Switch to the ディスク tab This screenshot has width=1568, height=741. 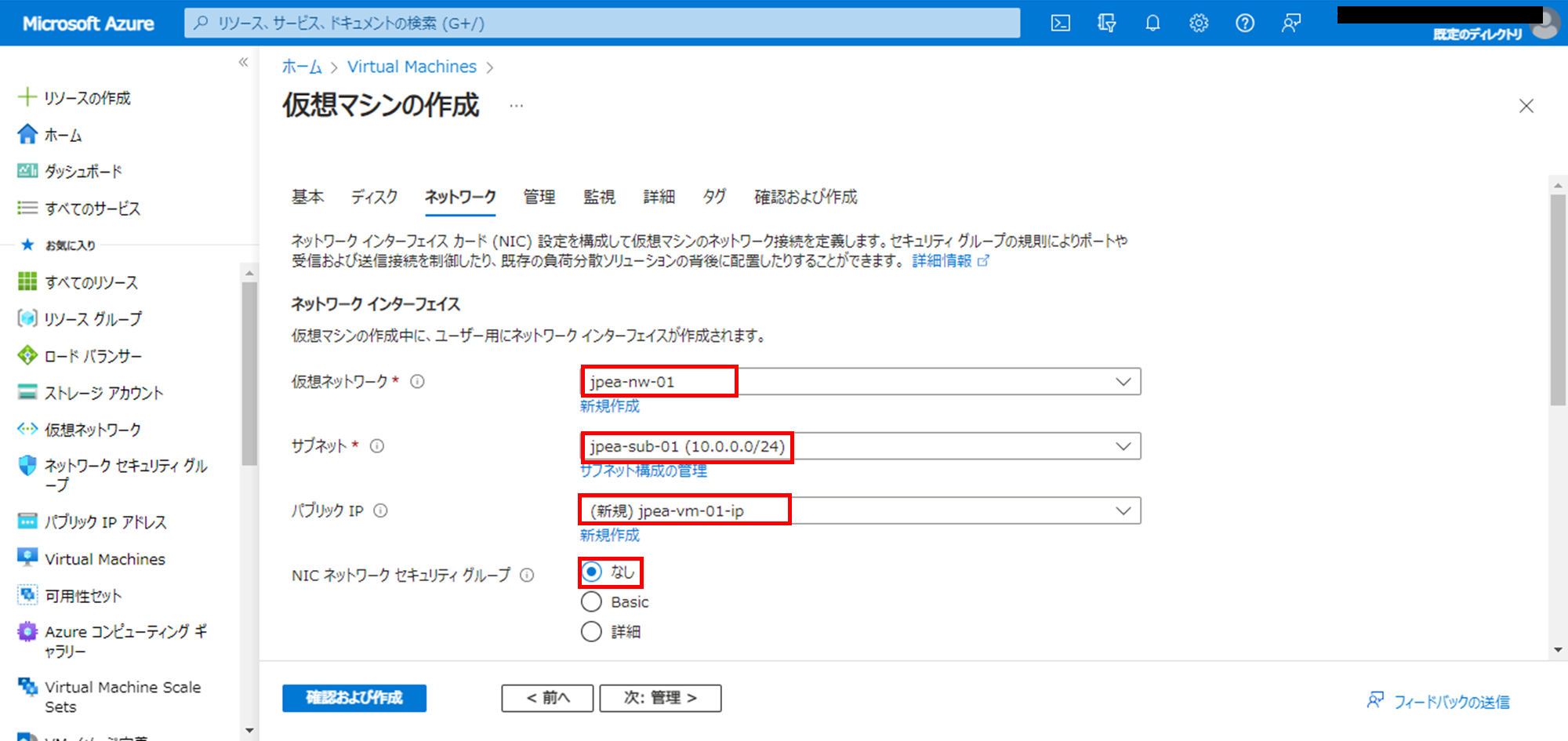point(375,197)
